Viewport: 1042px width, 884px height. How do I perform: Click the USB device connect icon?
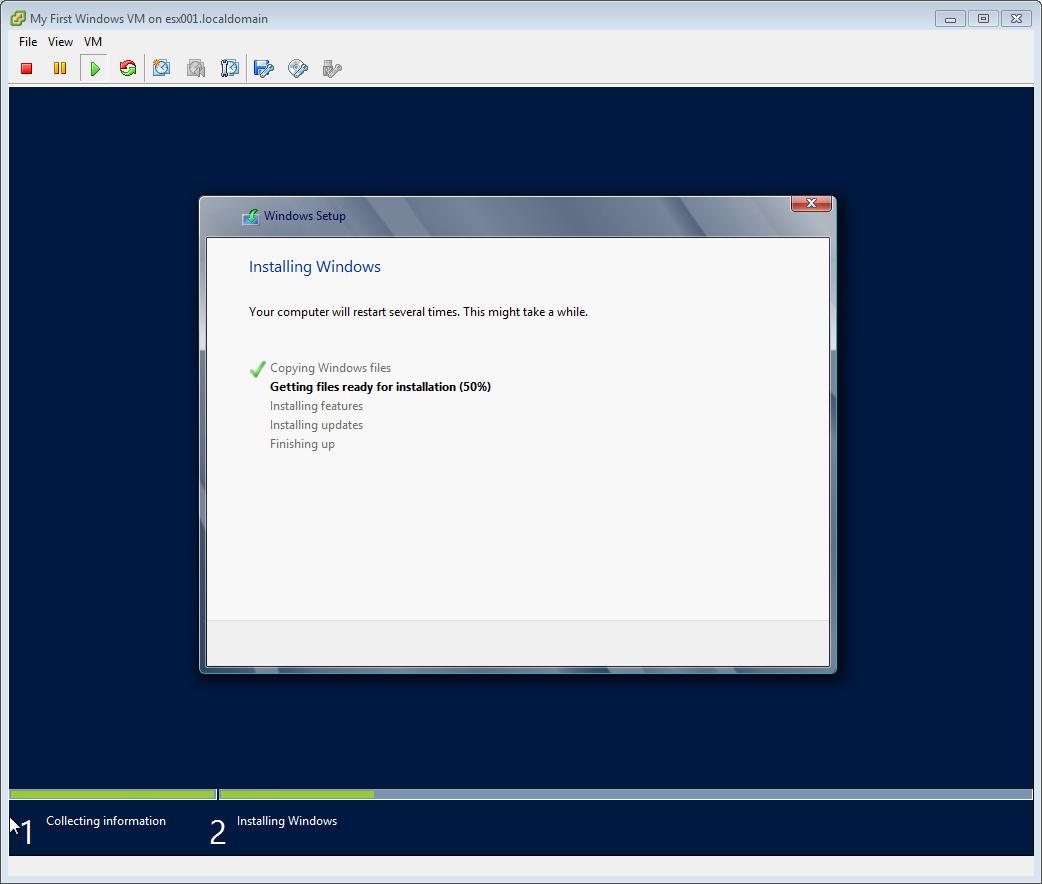pos(332,68)
